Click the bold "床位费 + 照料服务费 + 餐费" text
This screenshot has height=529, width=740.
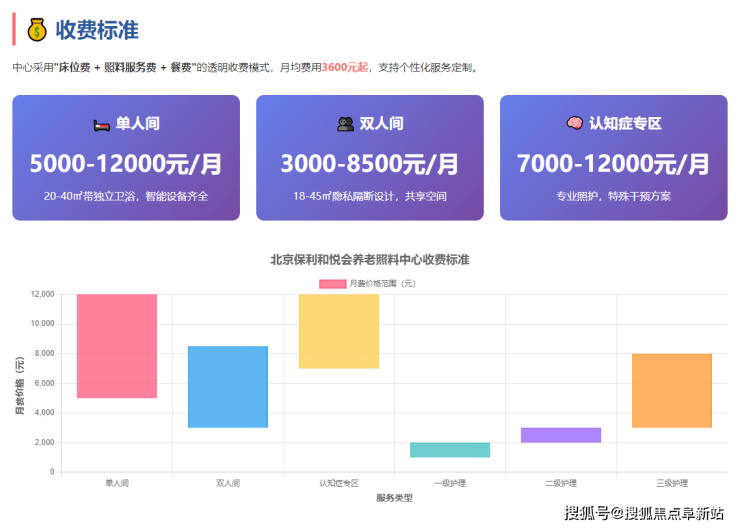tap(125, 67)
